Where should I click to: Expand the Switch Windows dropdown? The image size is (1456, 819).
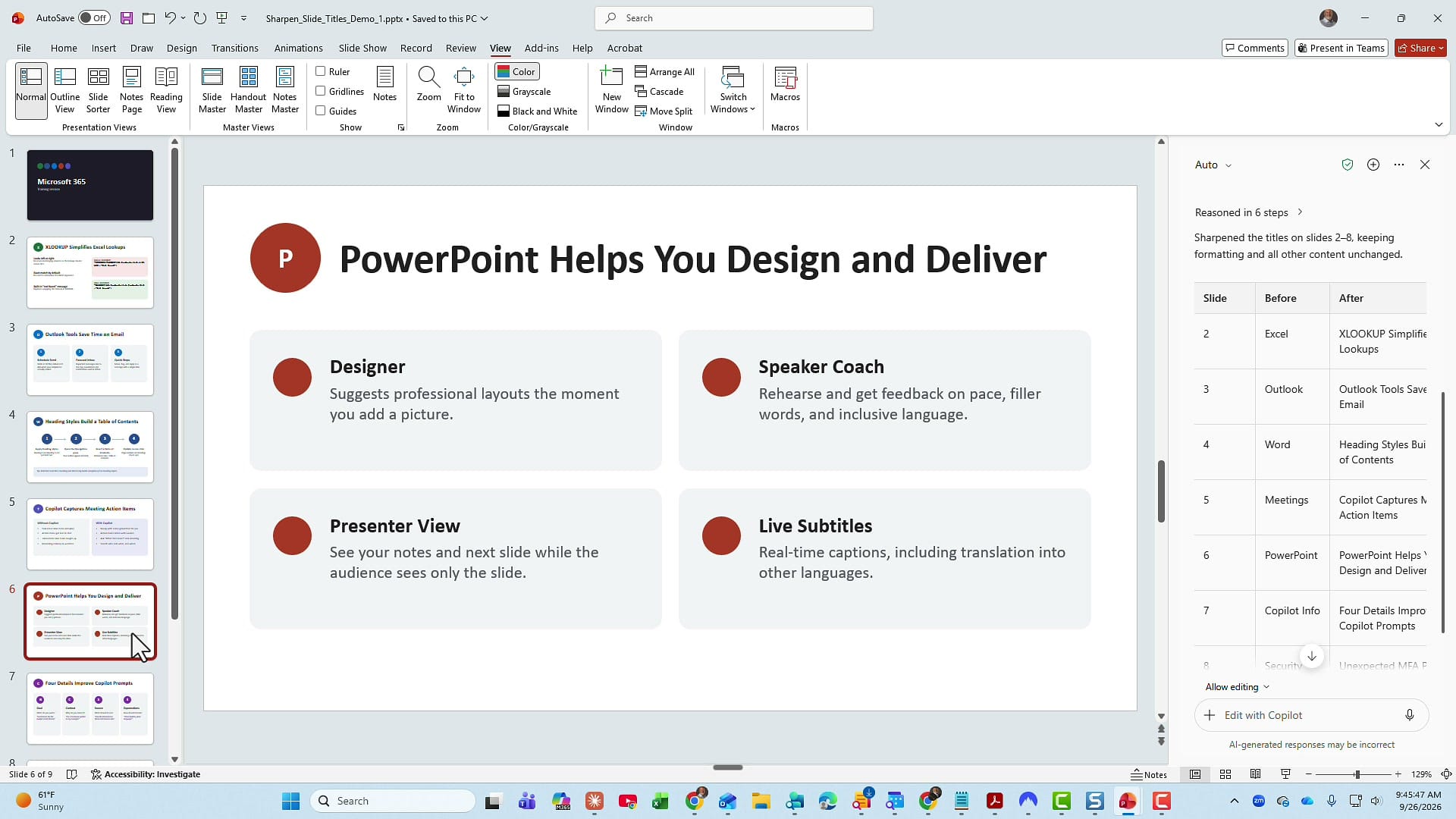point(733,90)
